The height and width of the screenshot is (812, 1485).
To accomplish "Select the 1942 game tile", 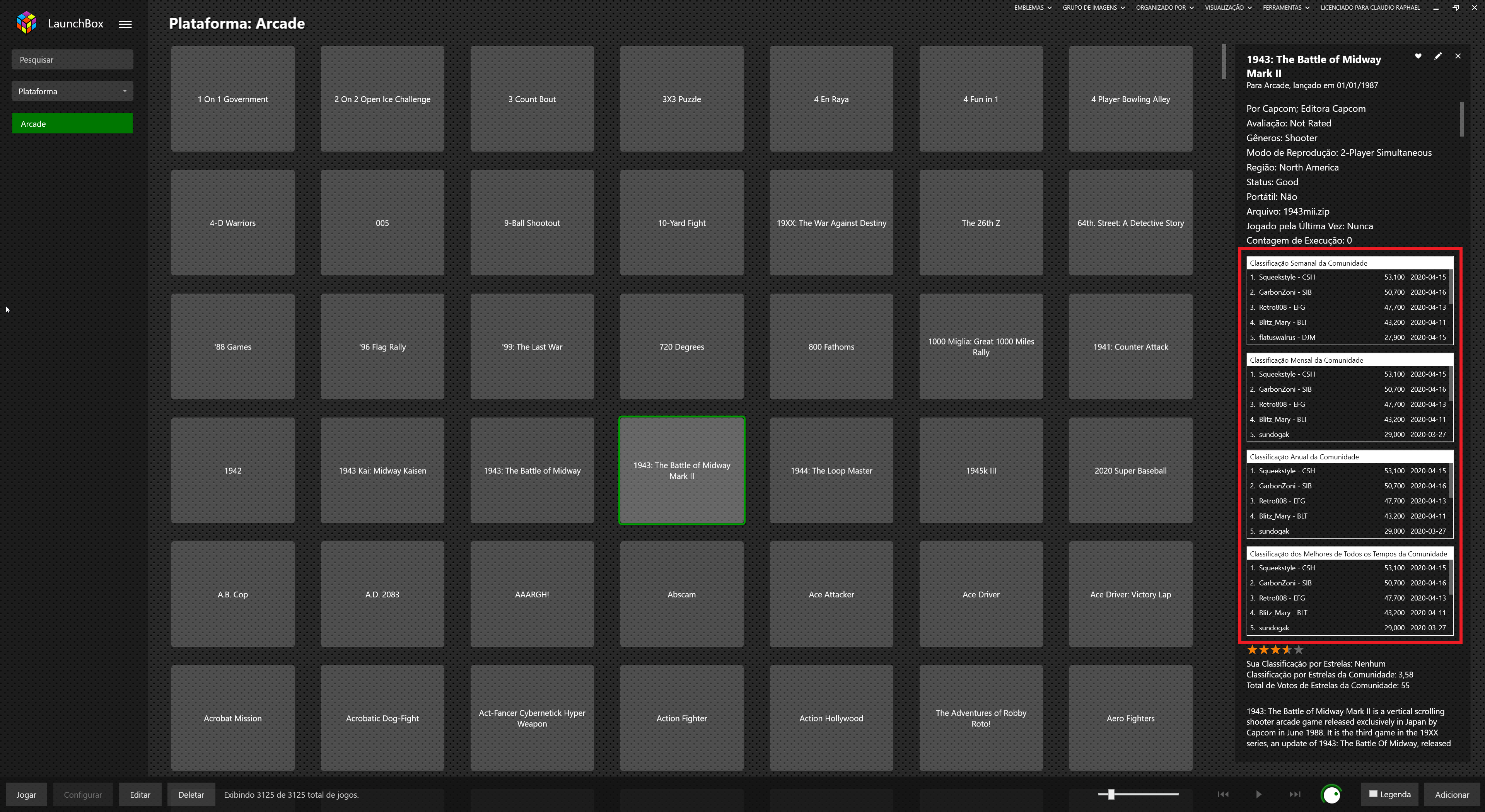I will coord(233,470).
